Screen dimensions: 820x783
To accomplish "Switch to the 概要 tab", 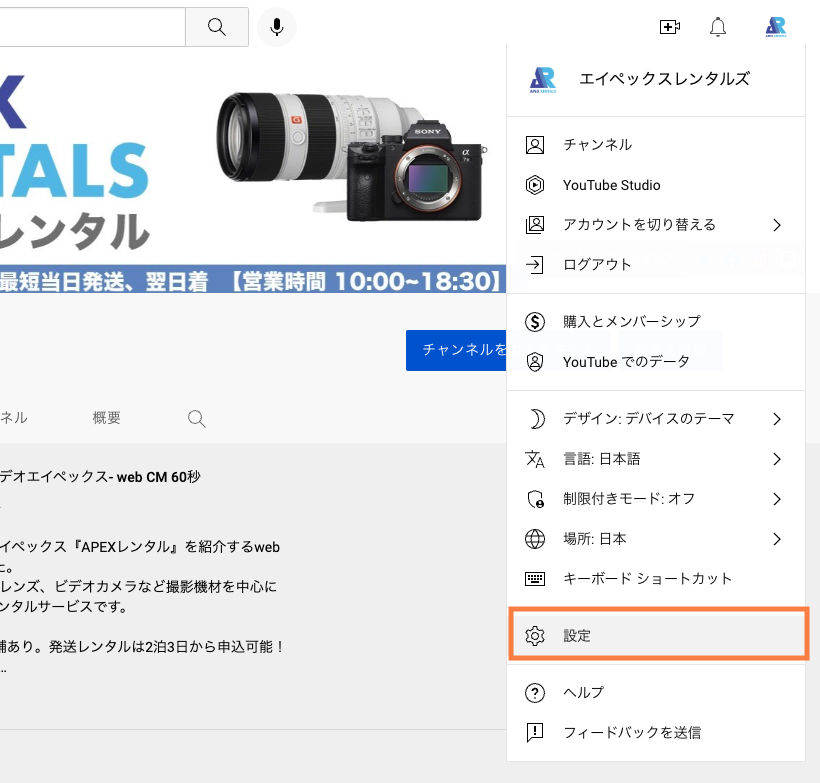I will (107, 418).
